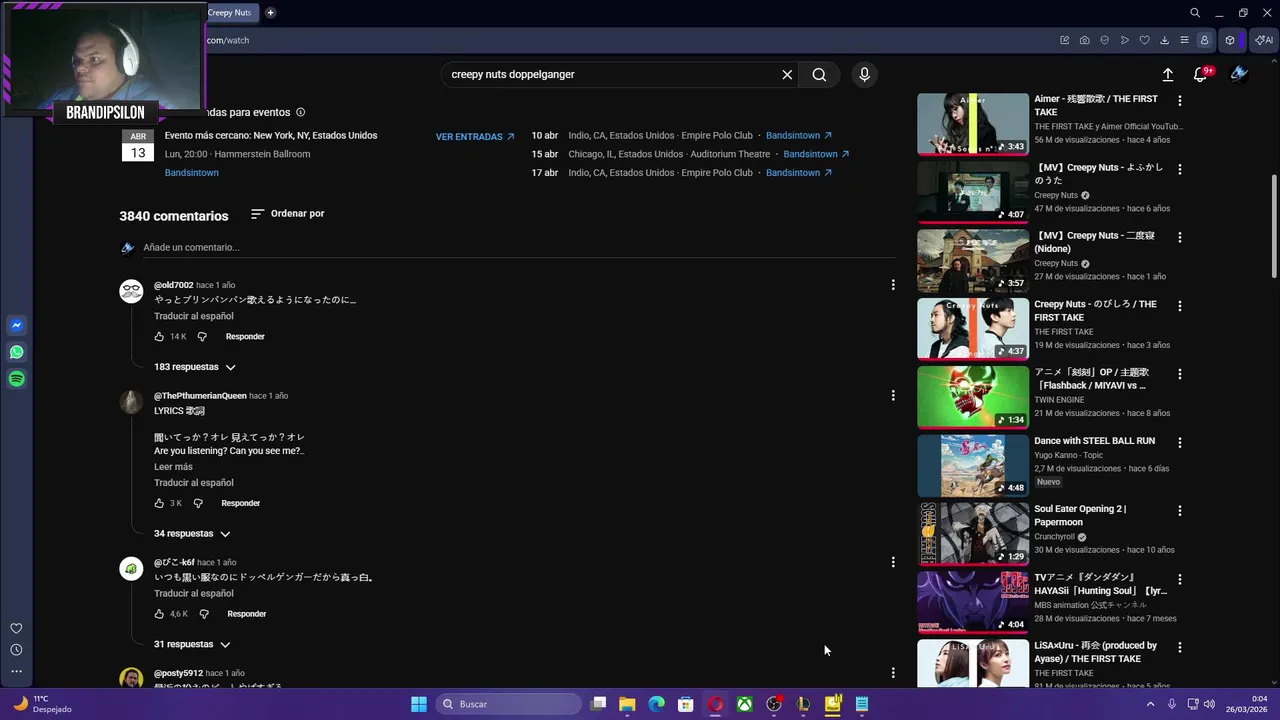The width and height of the screenshot is (1280, 720).
Task: Click VER ENTRADAS tickets link
Action: pyautogui.click(x=475, y=136)
